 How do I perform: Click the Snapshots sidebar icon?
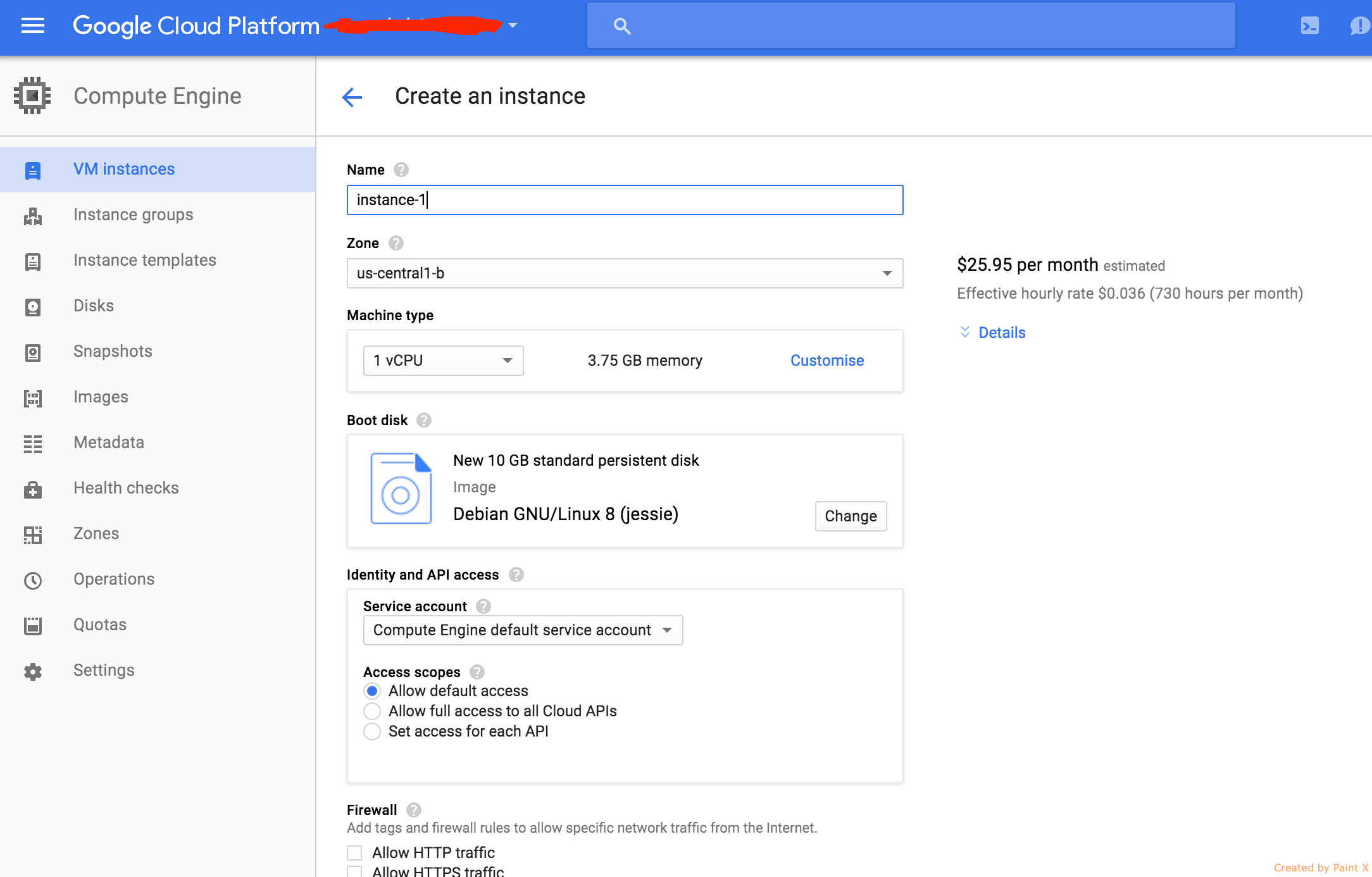click(x=33, y=352)
